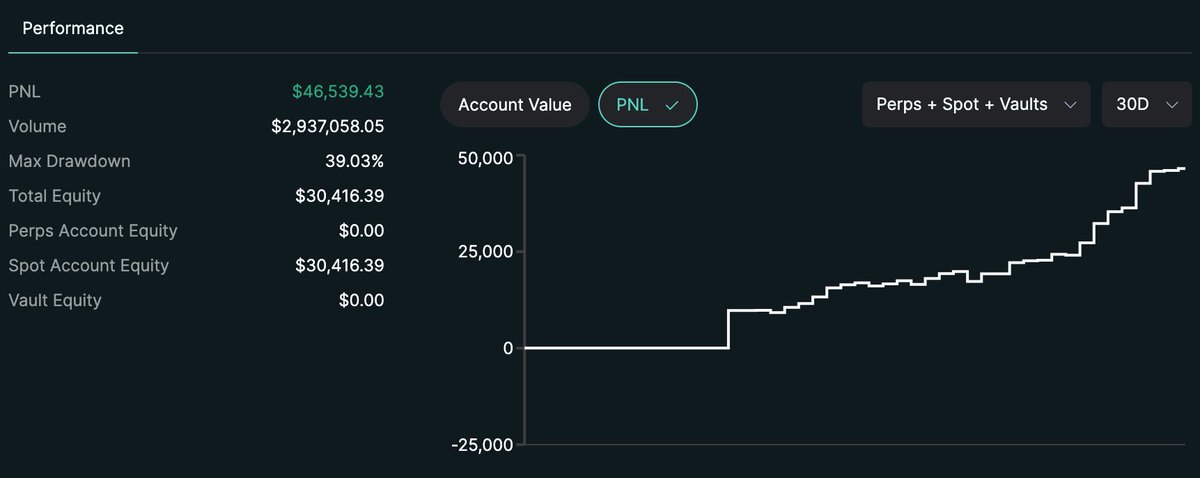Viewport: 1200px width, 478px height.
Task: Click the -25,000 y-axis label
Action: coord(480,444)
